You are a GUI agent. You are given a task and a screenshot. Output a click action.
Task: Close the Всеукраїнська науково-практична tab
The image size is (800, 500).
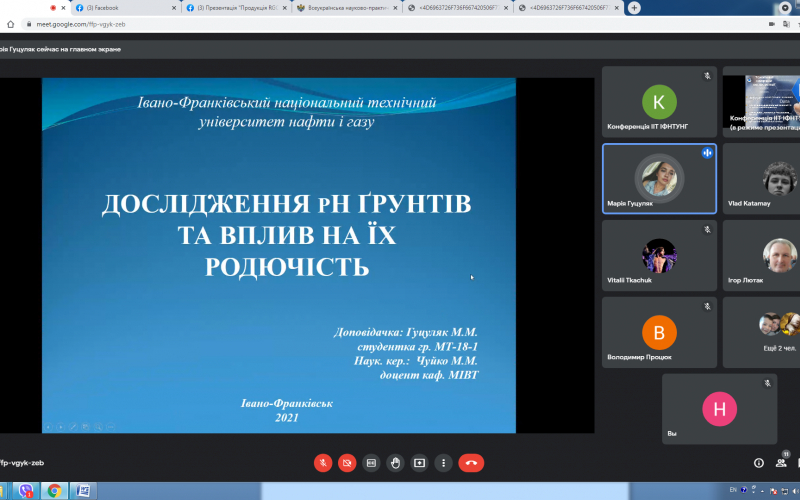(395, 8)
